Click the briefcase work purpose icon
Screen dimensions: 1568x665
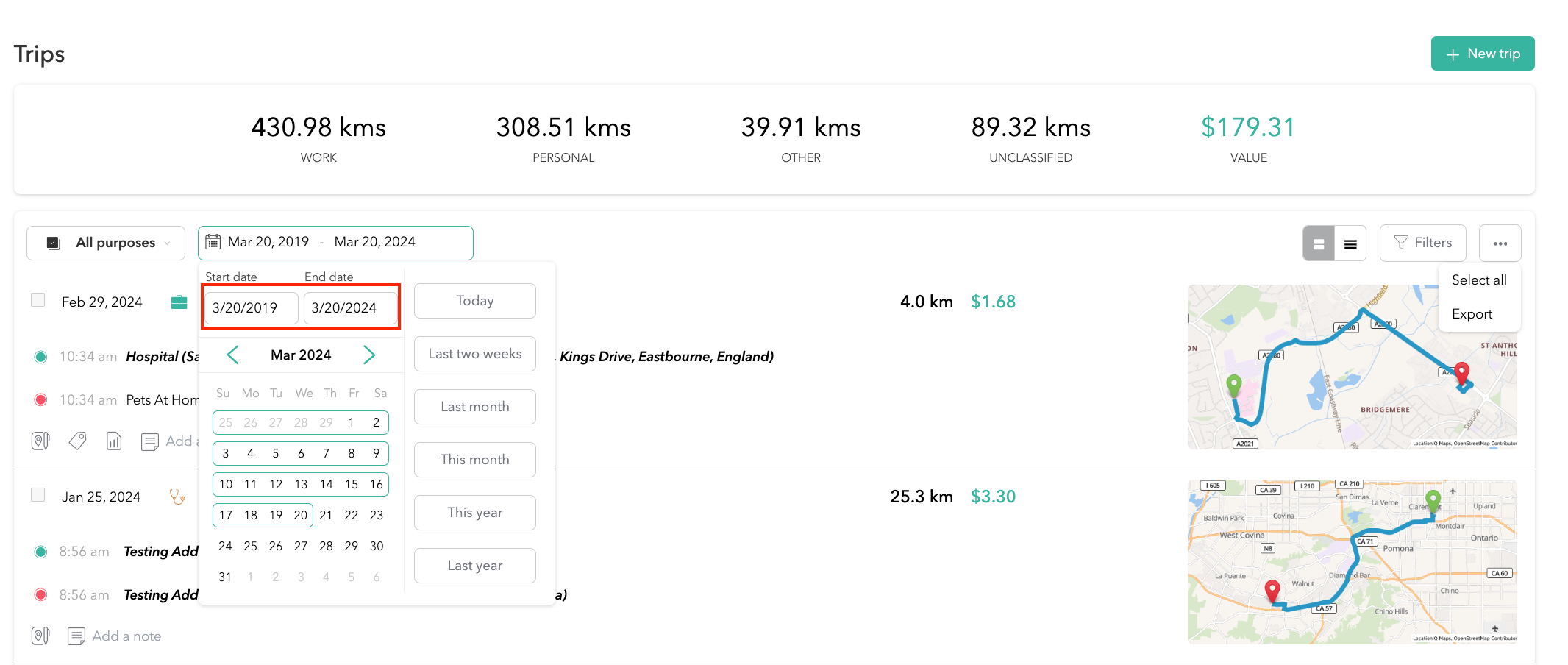point(179,301)
